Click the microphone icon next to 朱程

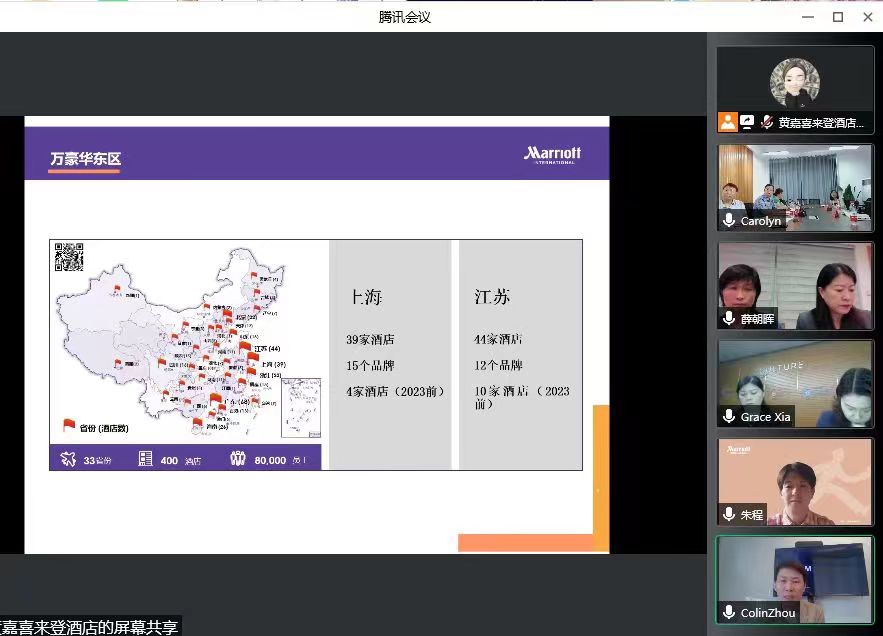point(729,515)
